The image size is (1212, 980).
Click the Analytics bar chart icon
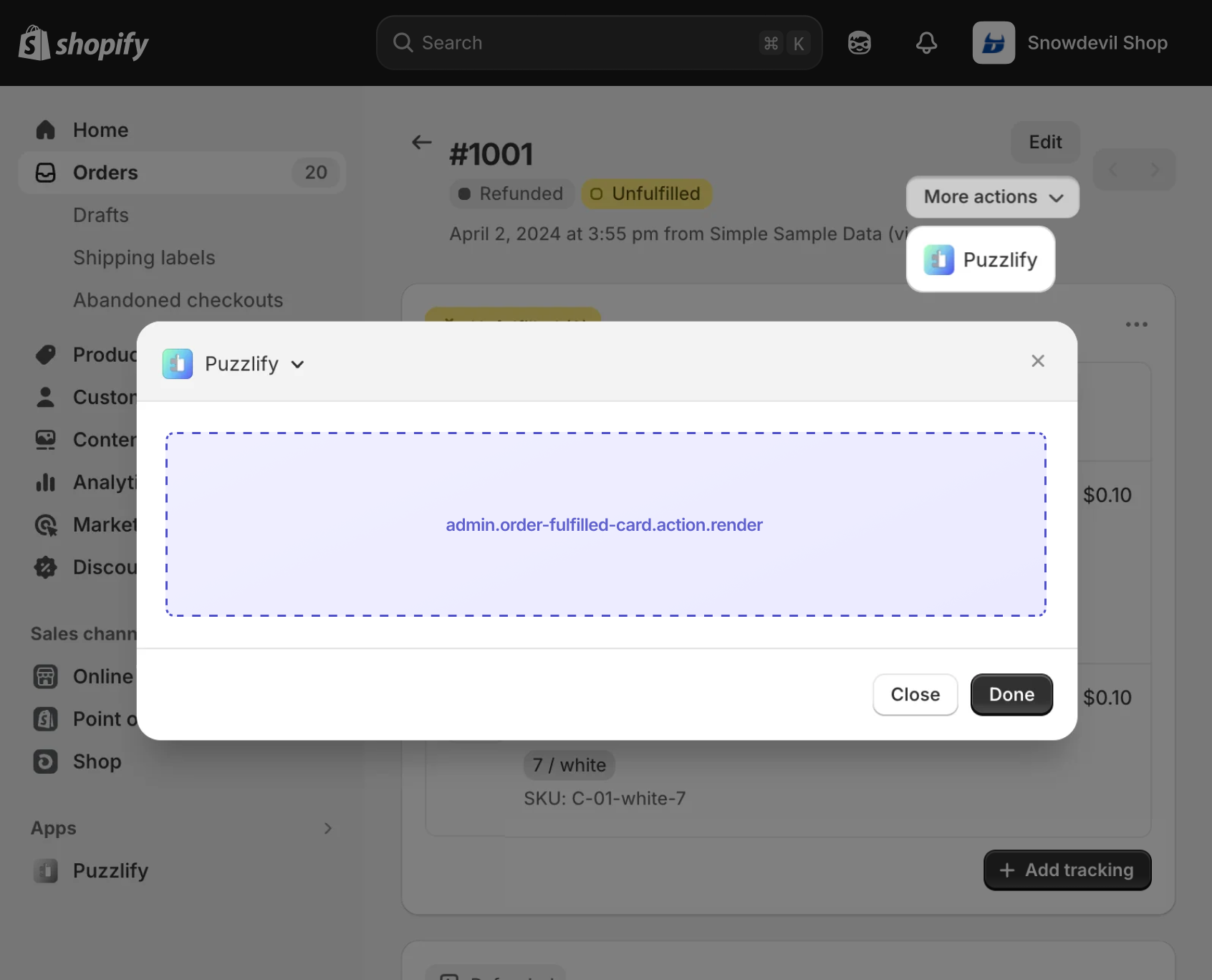pos(46,482)
